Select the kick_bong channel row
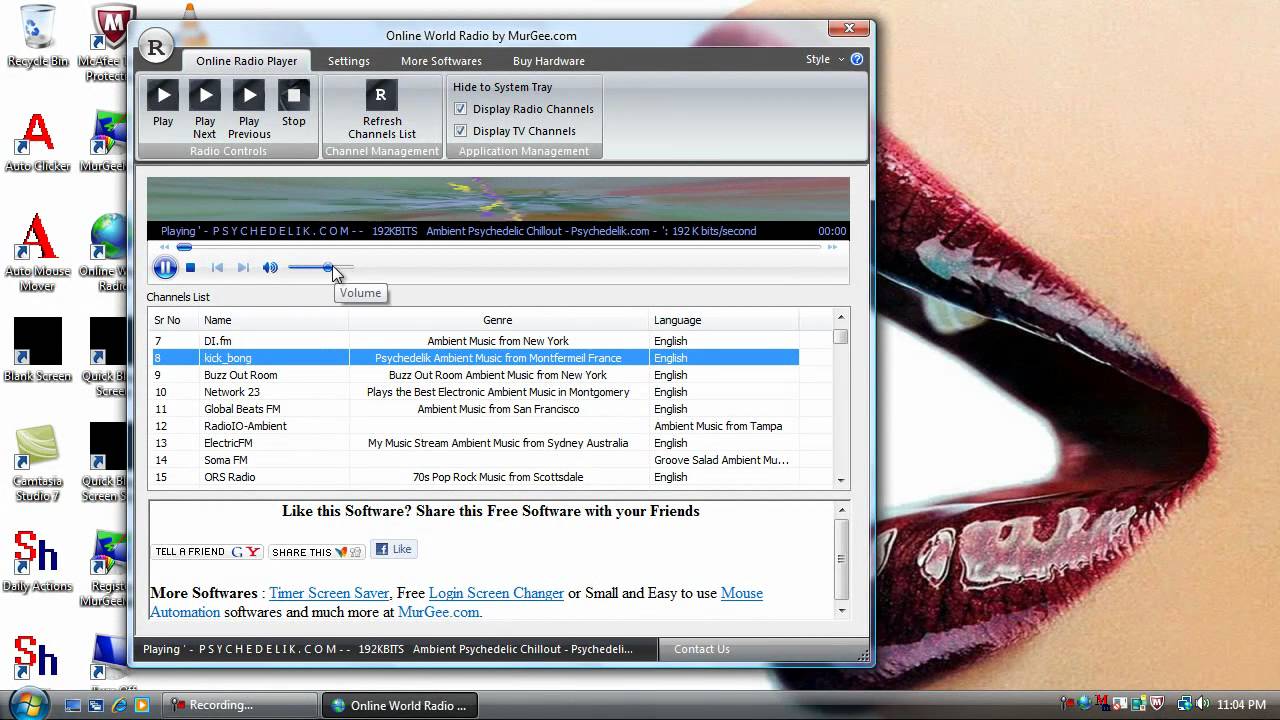The width and height of the screenshot is (1280, 720). click(x=475, y=358)
